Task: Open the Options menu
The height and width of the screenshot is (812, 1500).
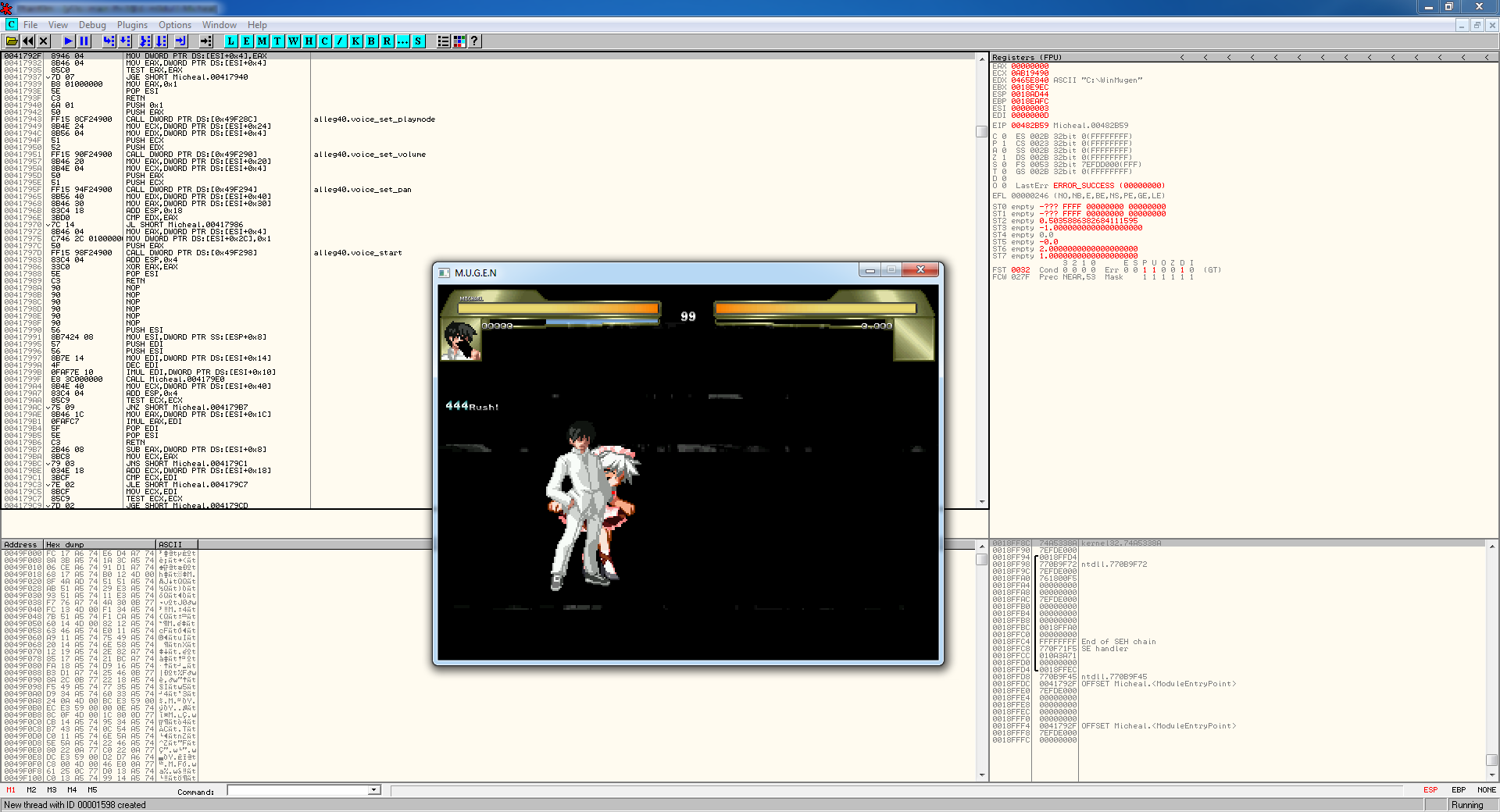Action: click(x=175, y=25)
